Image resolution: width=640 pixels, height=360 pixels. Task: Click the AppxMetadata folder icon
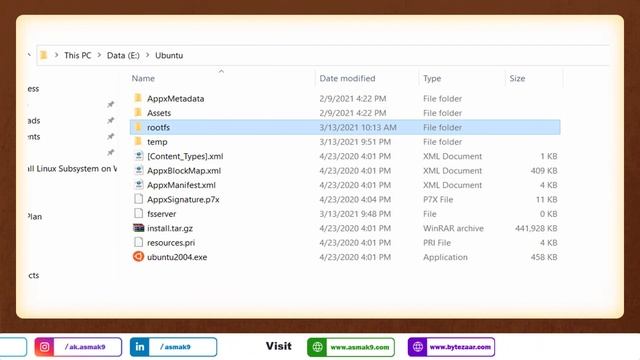click(138, 98)
